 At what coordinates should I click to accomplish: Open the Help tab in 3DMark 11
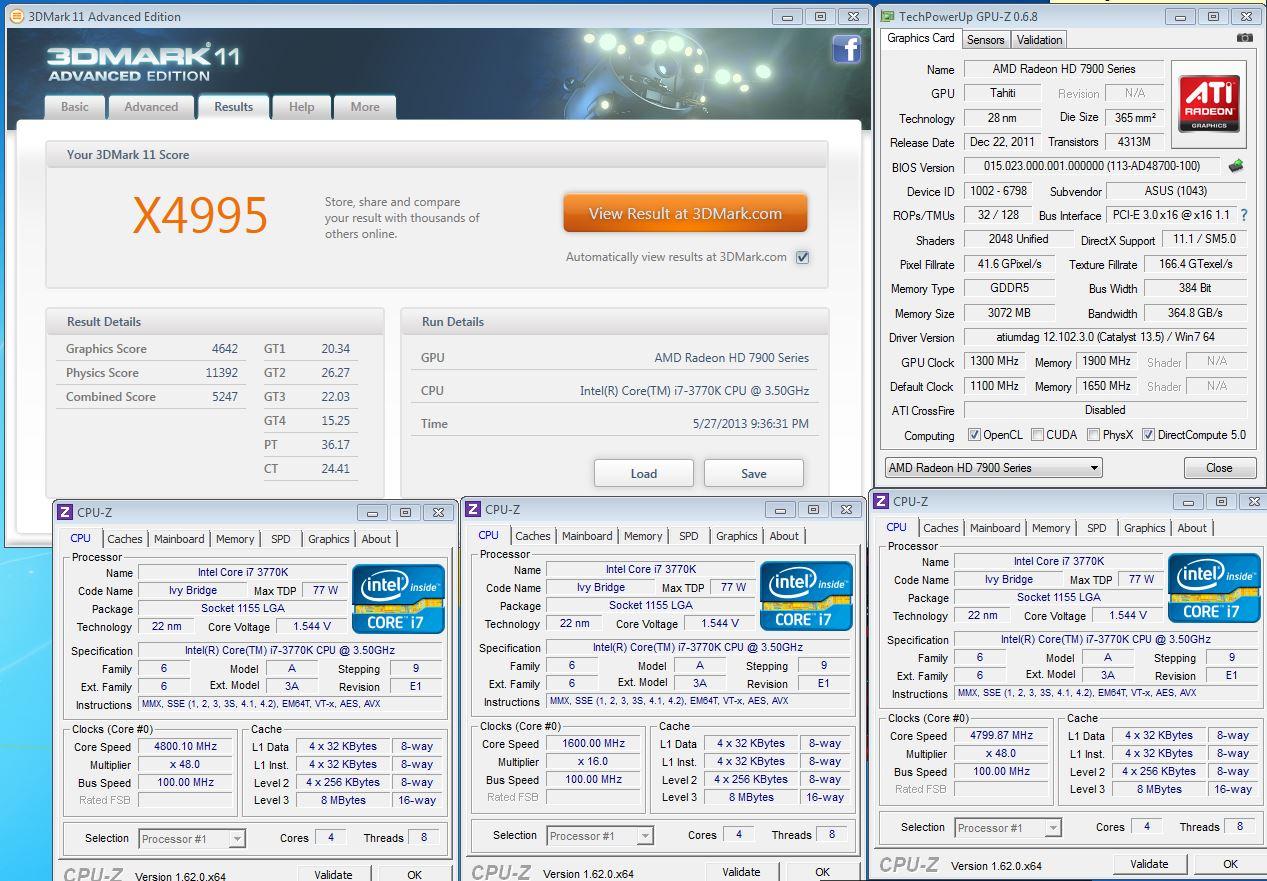tap(301, 107)
